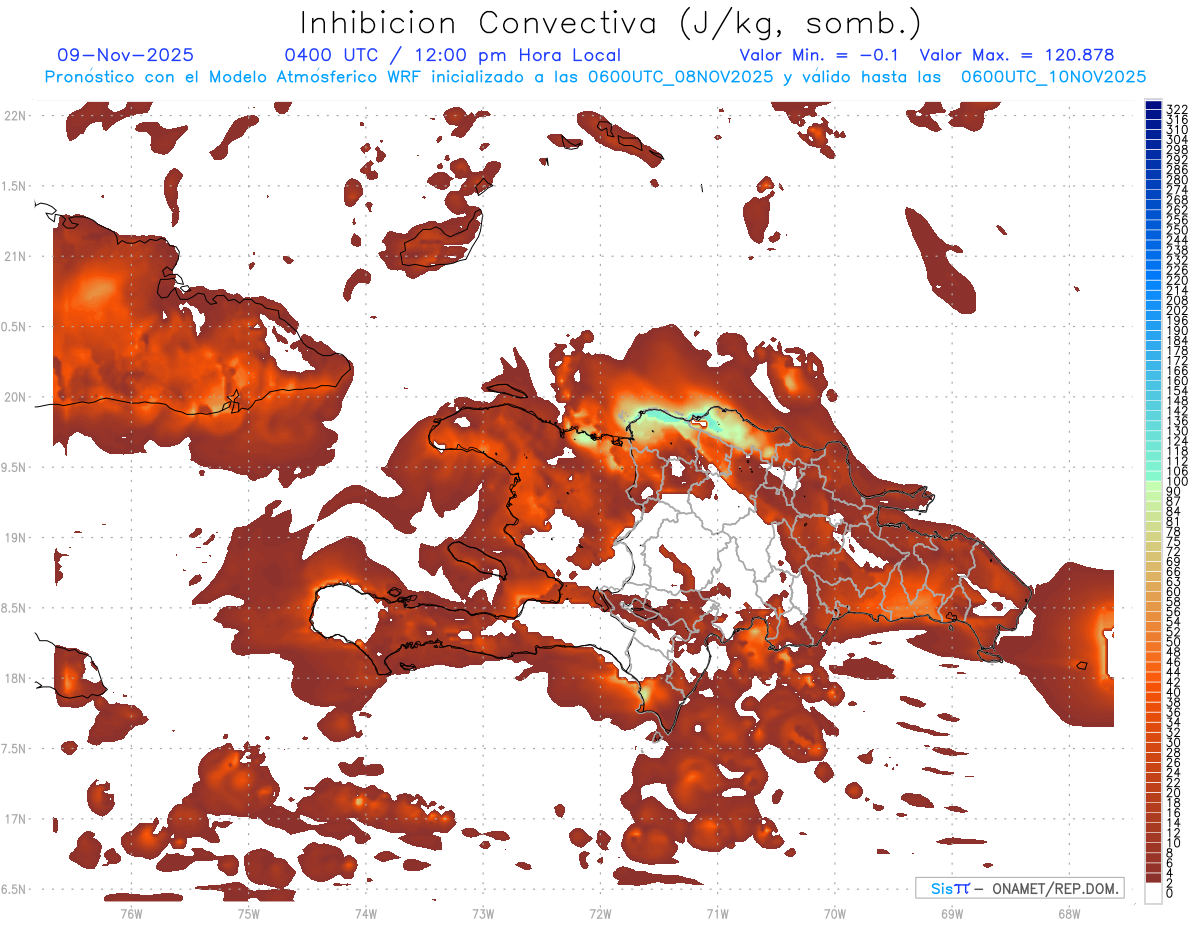
Task: Click longitude axis label "74W"
Action: tap(365, 913)
